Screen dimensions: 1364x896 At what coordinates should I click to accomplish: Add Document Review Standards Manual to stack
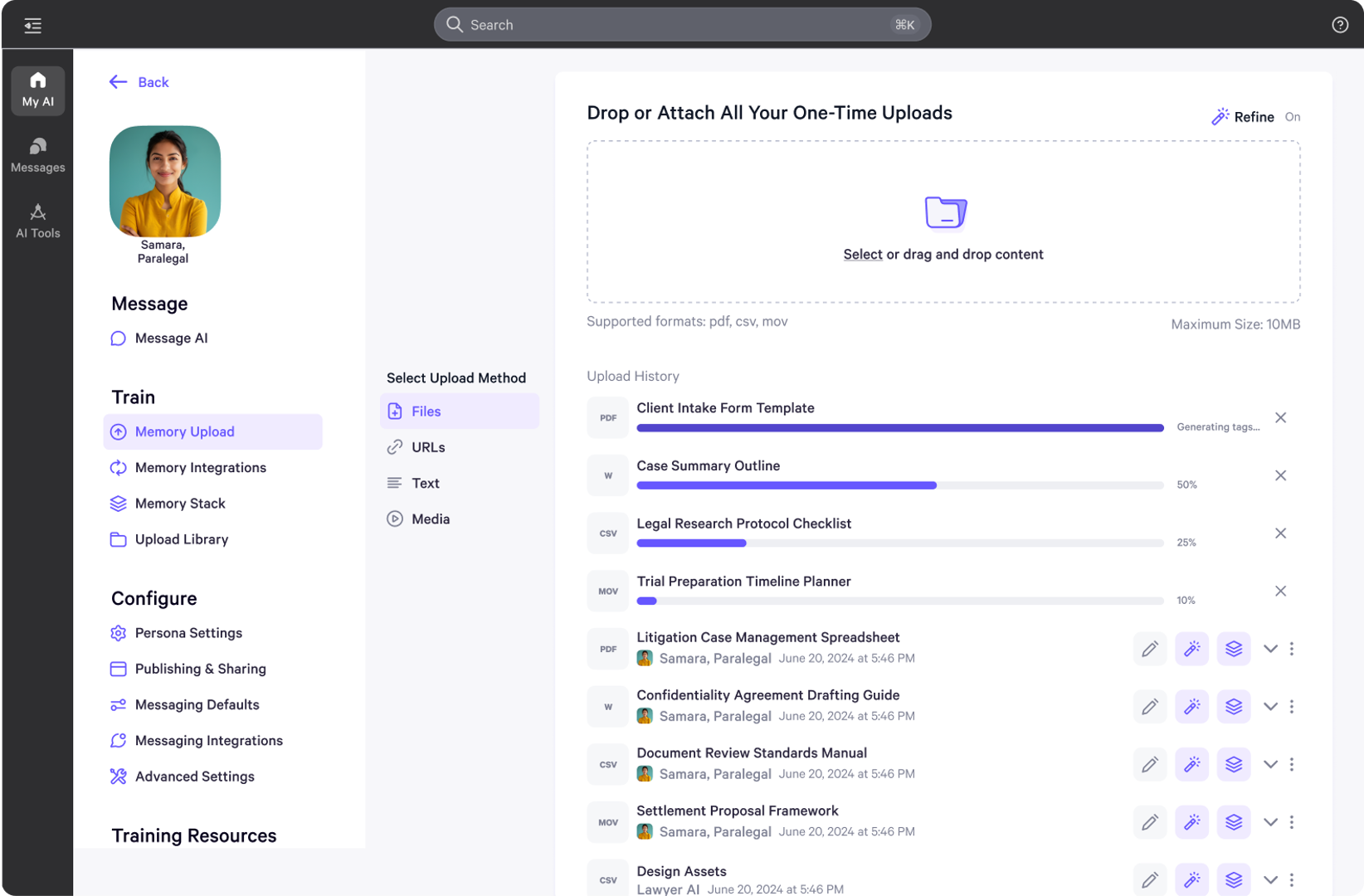pyautogui.click(x=1234, y=764)
